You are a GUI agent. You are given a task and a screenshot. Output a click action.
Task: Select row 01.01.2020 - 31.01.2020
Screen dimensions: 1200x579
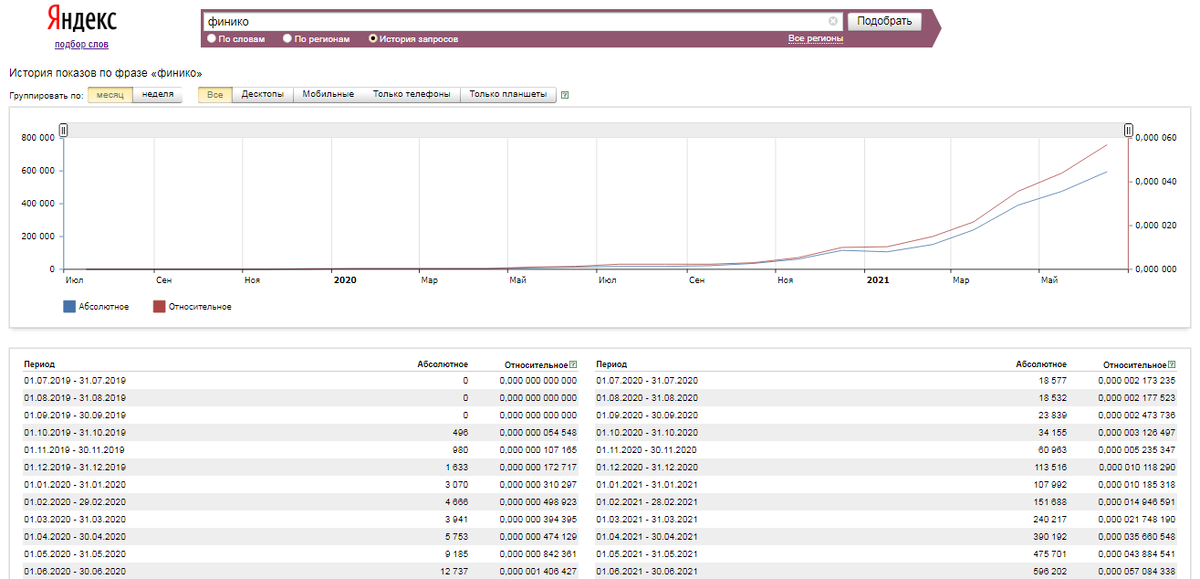pos(300,484)
